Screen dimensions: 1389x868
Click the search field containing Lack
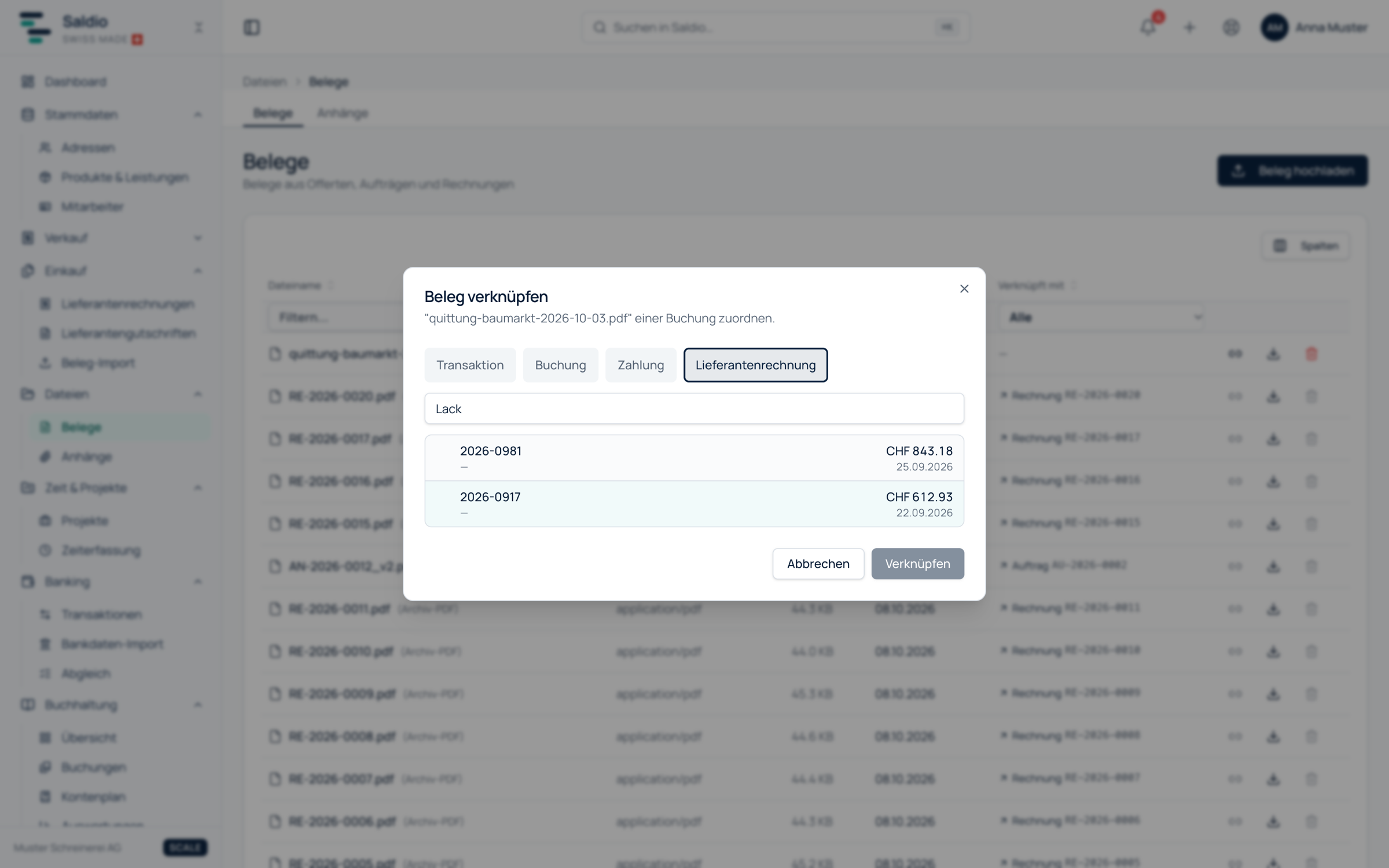[x=694, y=409]
